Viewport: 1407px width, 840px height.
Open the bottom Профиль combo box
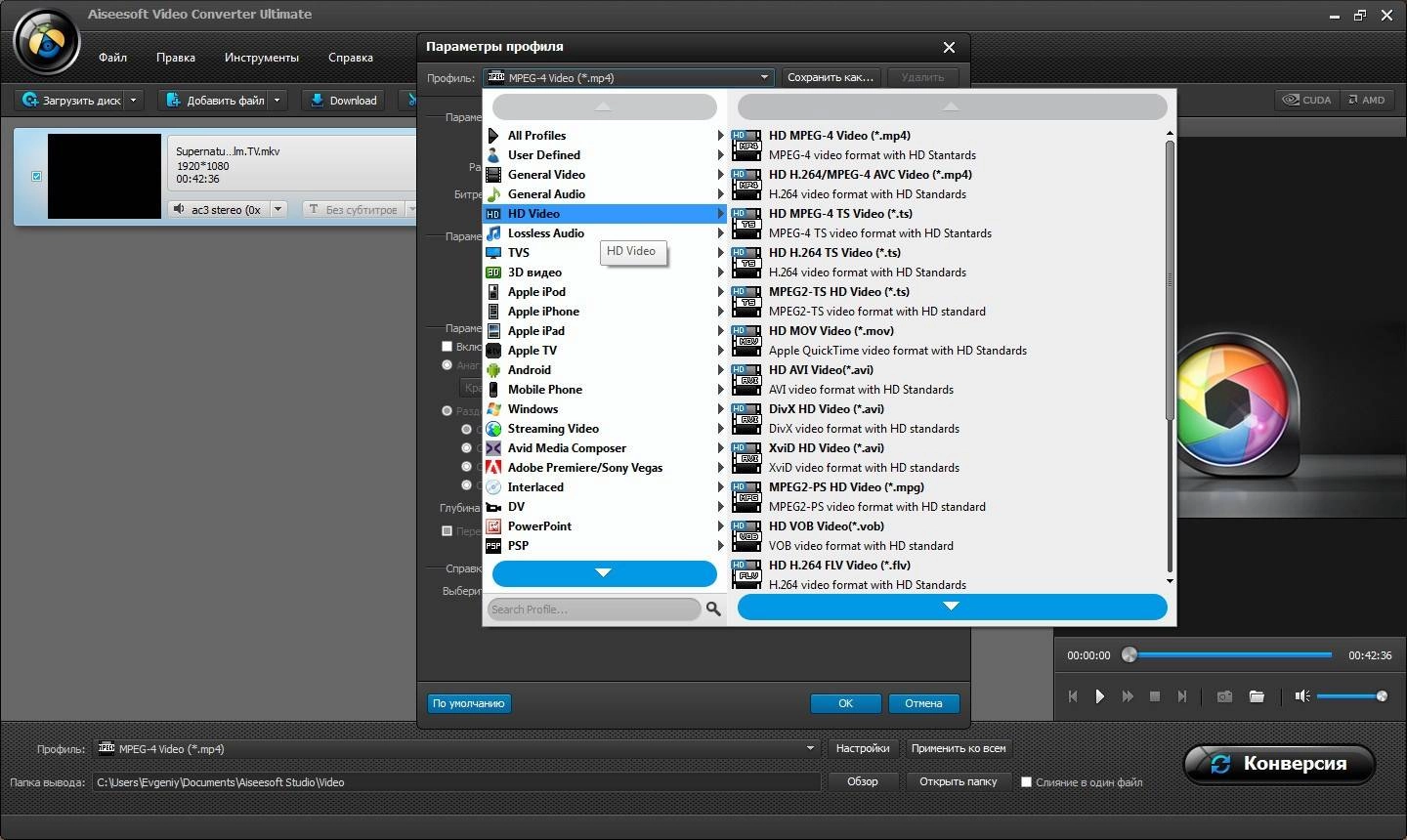(x=456, y=749)
